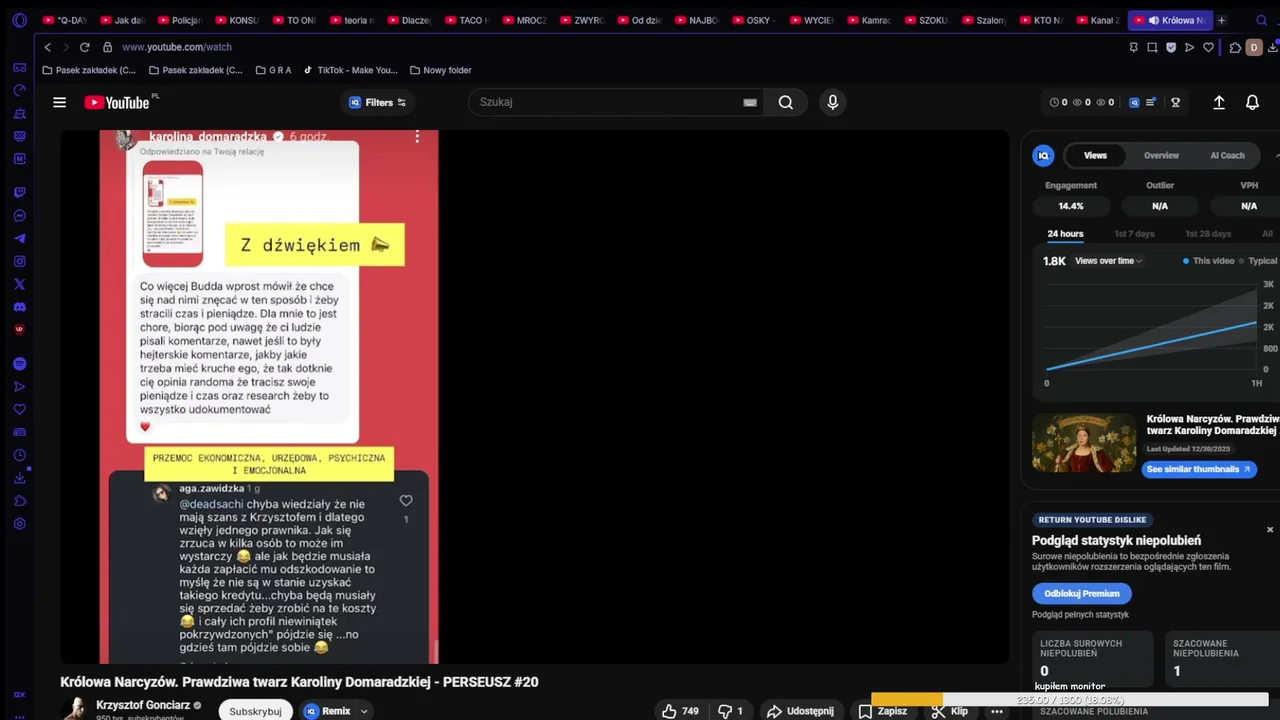Dislike the video
Viewport: 1280px width, 720px height.
point(731,711)
